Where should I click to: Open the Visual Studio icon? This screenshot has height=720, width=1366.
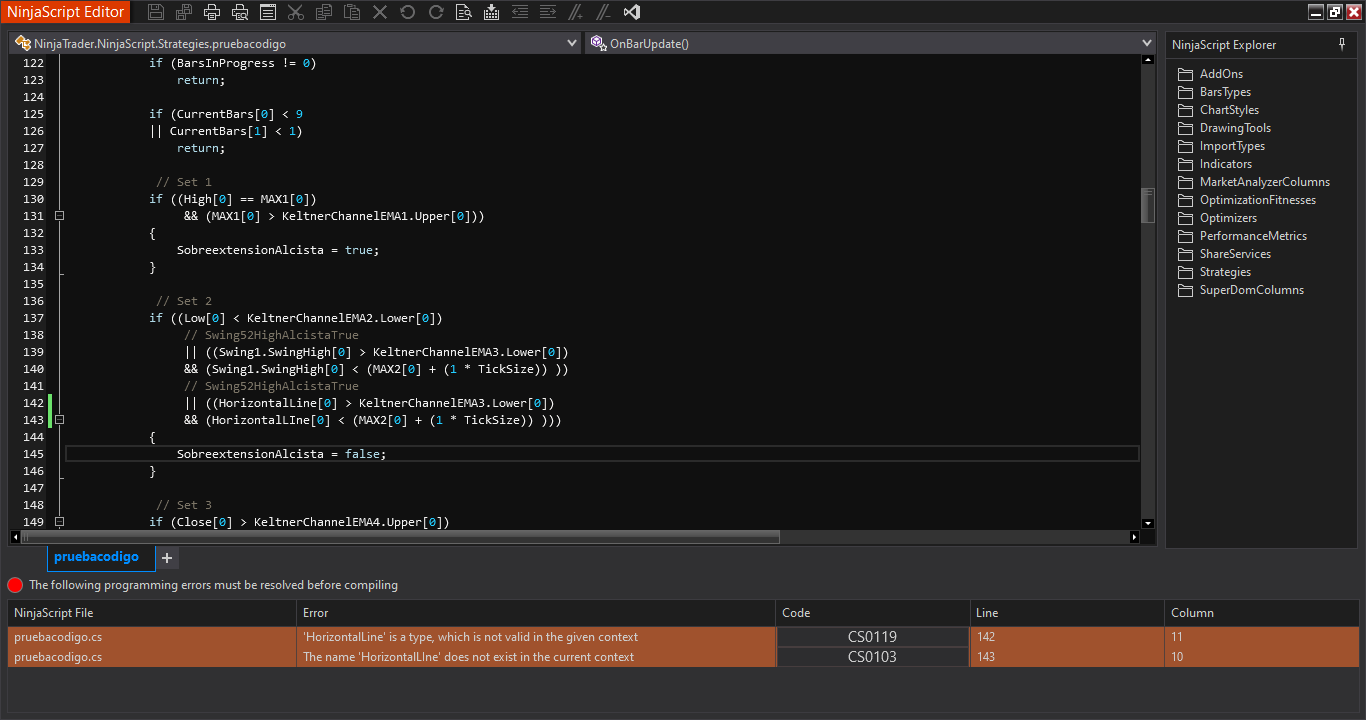pos(631,12)
